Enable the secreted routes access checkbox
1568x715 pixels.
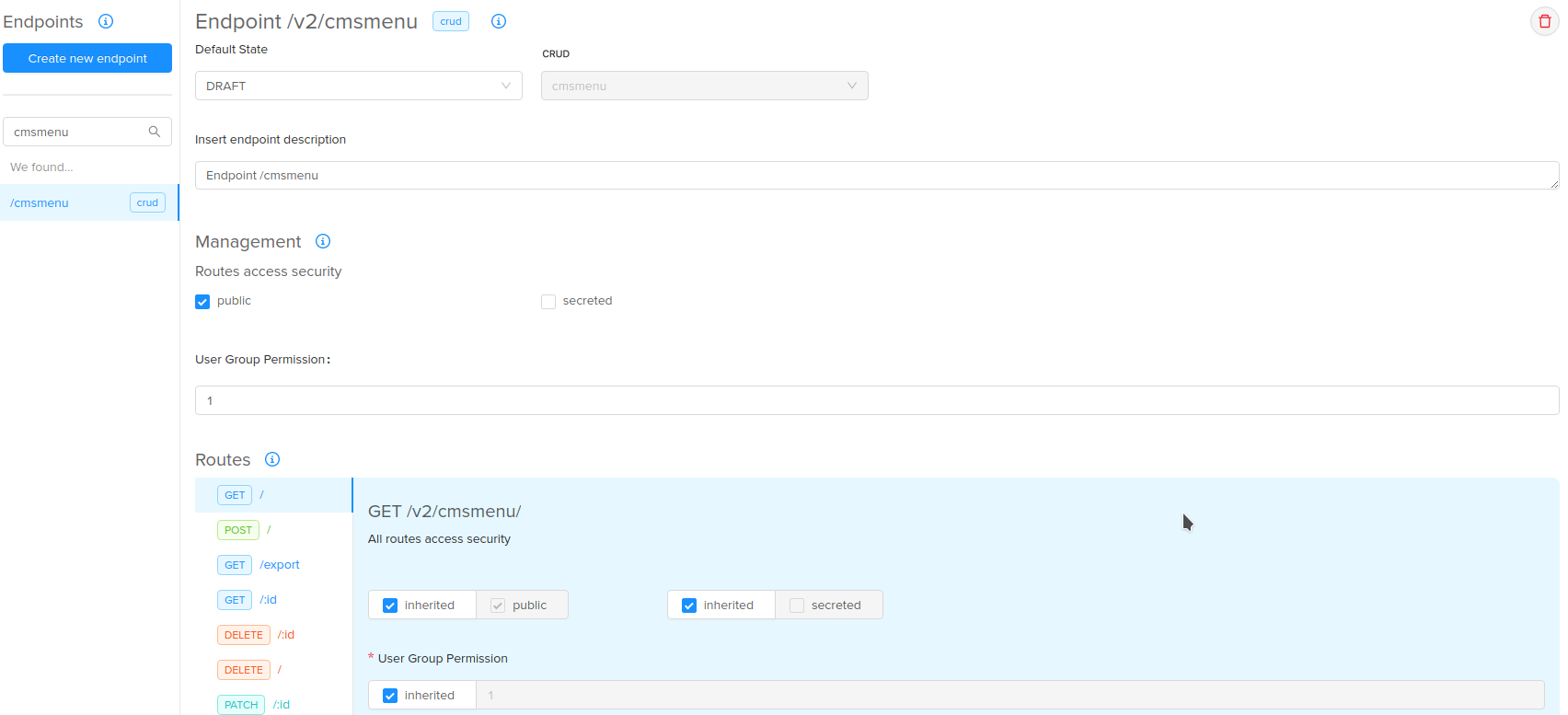click(548, 302)
